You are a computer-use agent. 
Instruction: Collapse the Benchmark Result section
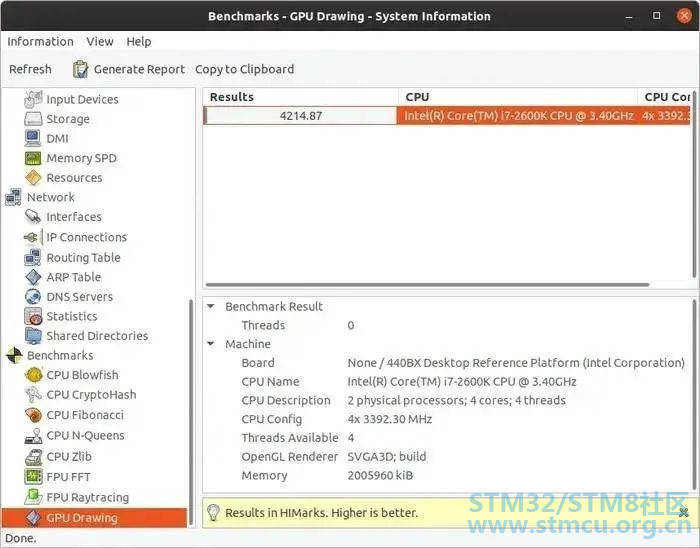(x=211, y=307)
